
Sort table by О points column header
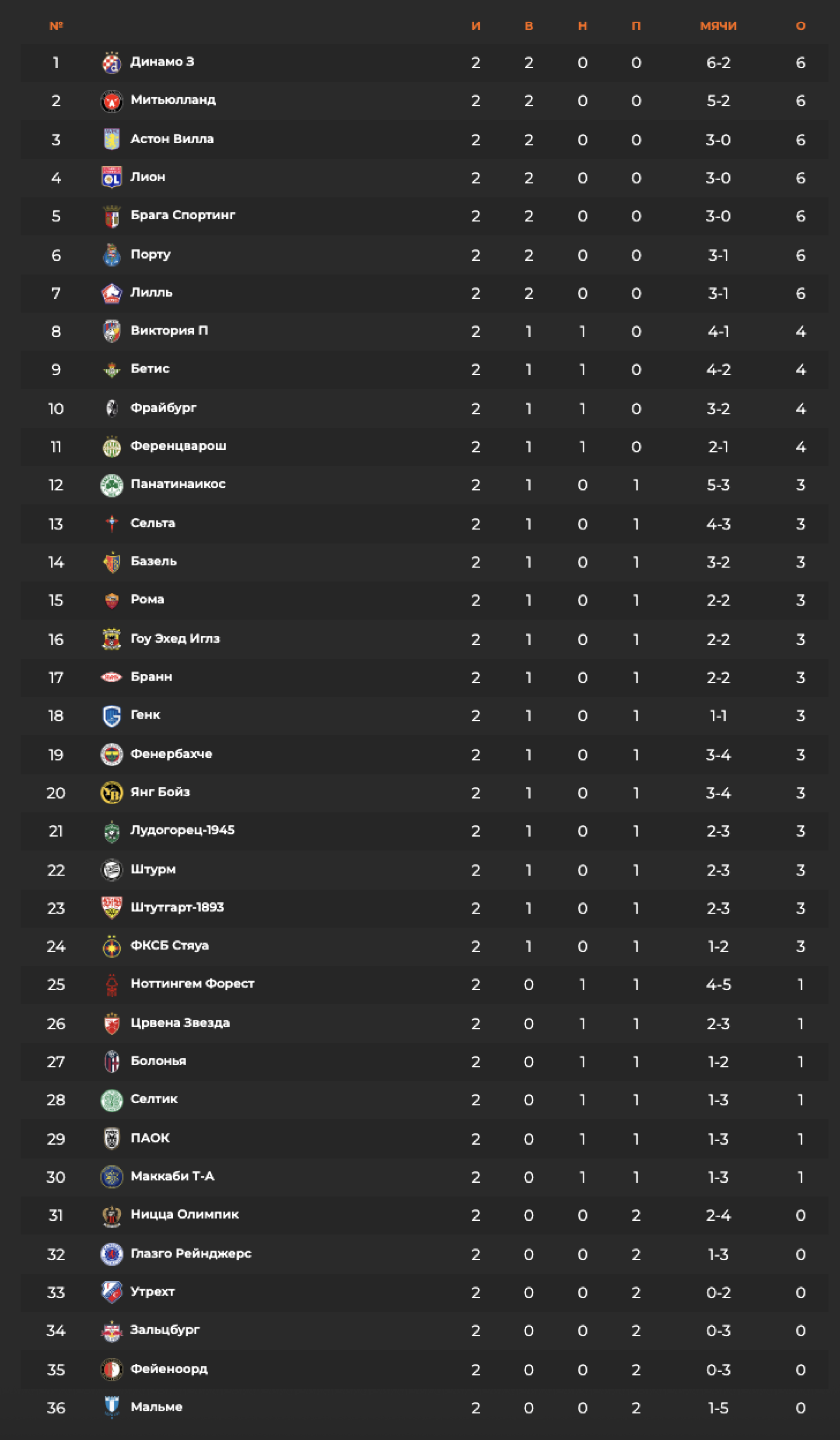800,26
